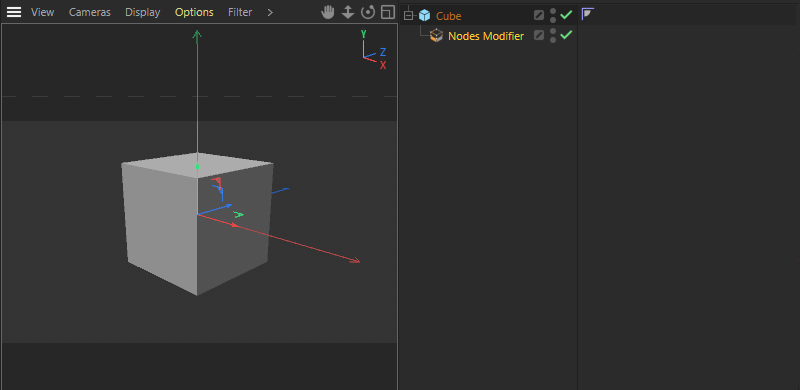Image resolution: width=800 pixels, height=390 pixels.
Task: Click the Cube layer square icon
Action: pos(539,15)
